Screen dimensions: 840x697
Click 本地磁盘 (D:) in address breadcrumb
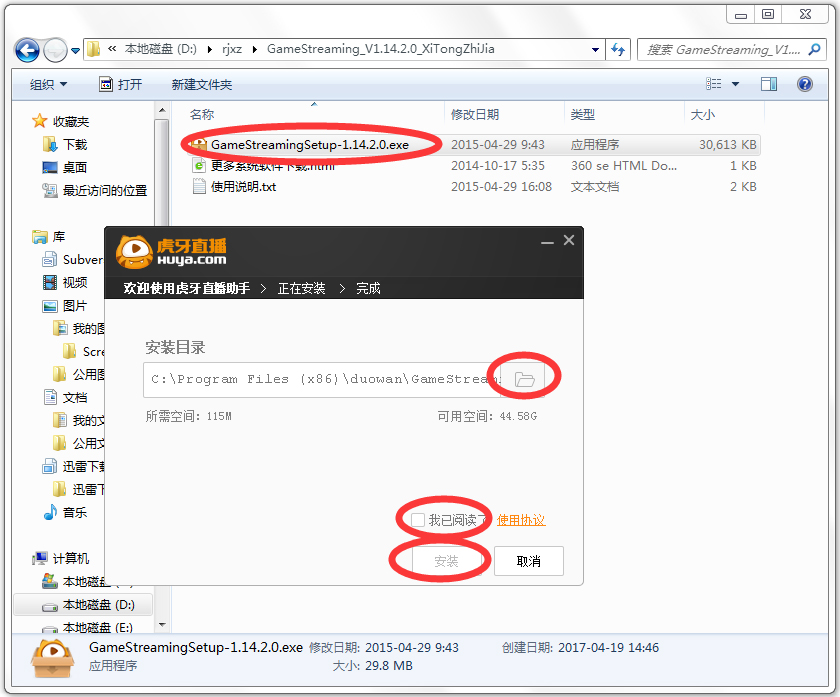point(161,49)
